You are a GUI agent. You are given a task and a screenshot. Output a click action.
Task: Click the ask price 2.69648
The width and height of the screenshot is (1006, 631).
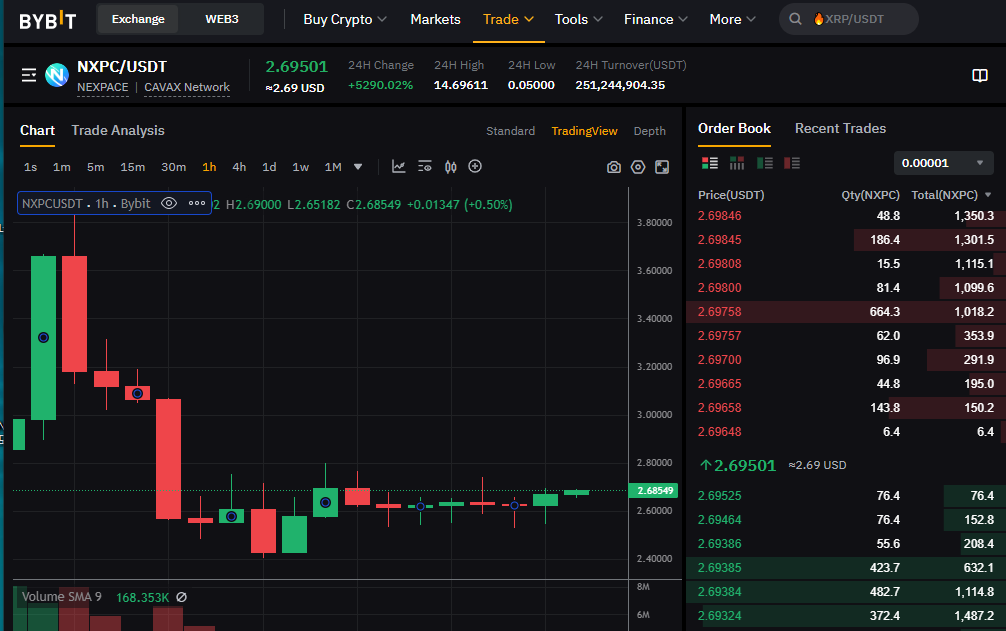719,432
